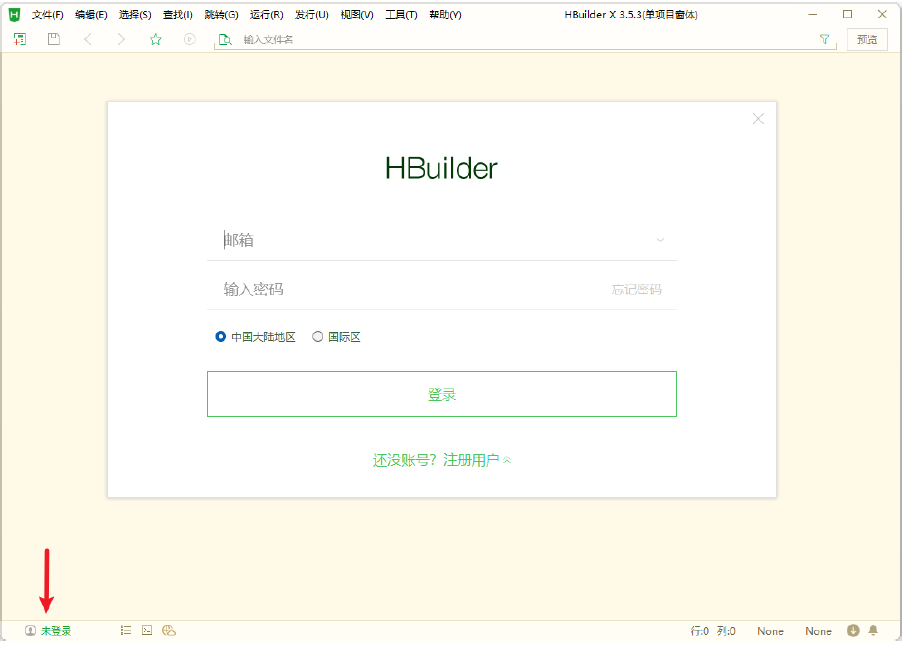Click the 忘记密码 link
The image size is (904, 647).
click(636, 289)
